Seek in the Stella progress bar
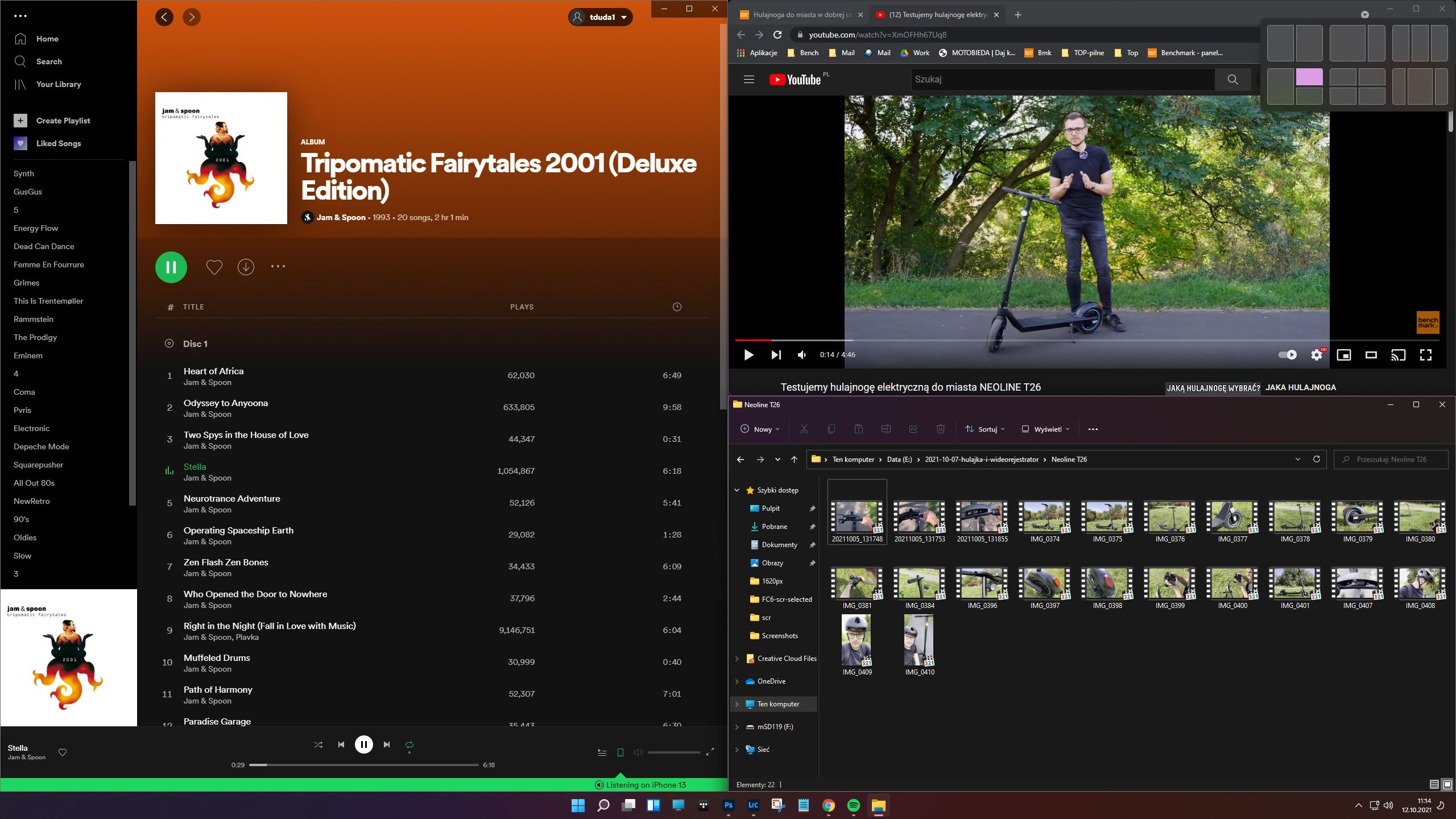Viewport: 1456px width, 819px height. click(x=364, y=765)
